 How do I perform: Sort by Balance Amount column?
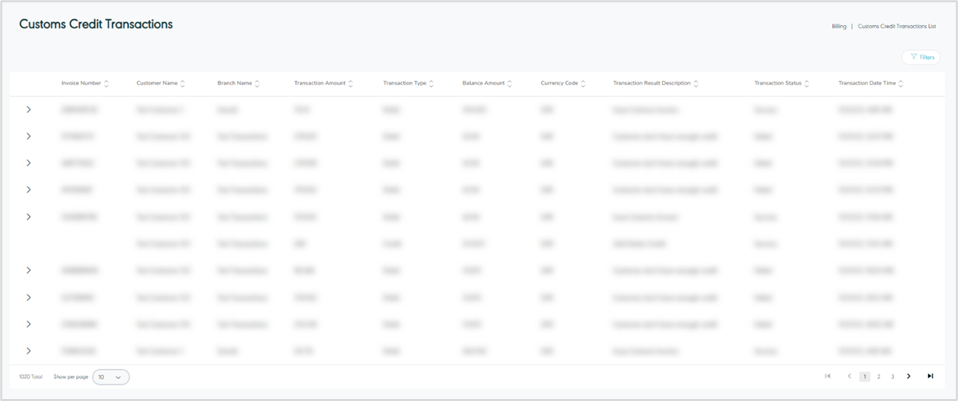[510, 83]
